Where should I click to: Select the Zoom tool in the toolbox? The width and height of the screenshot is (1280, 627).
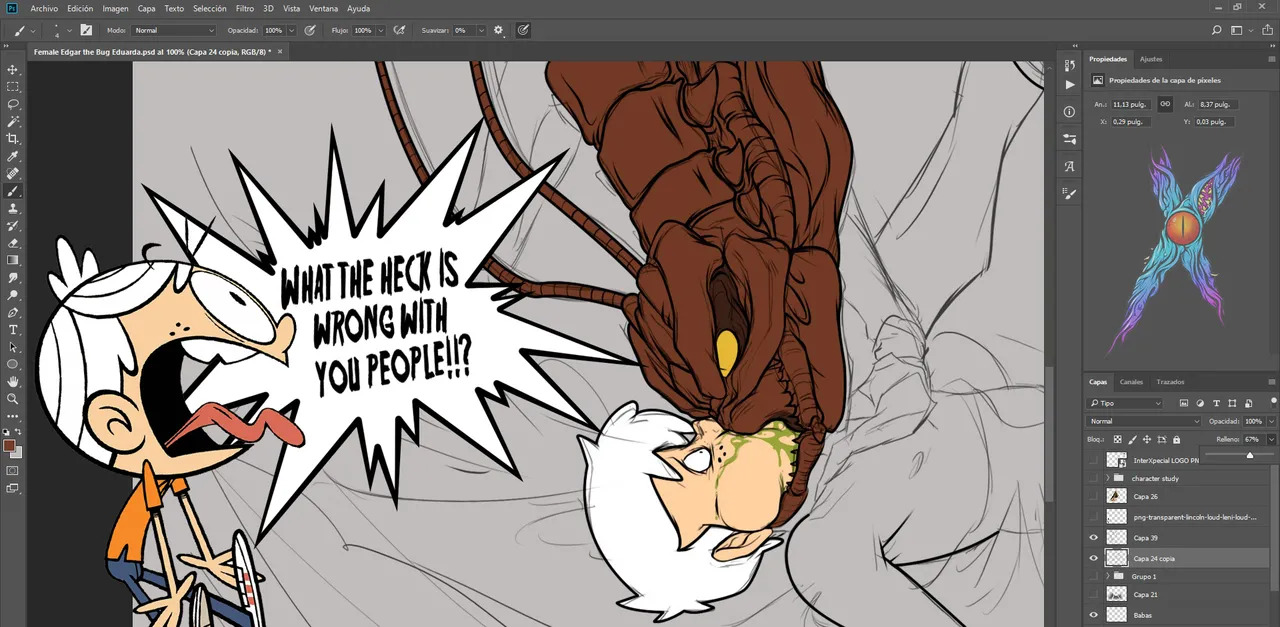[x=13, y=399]
